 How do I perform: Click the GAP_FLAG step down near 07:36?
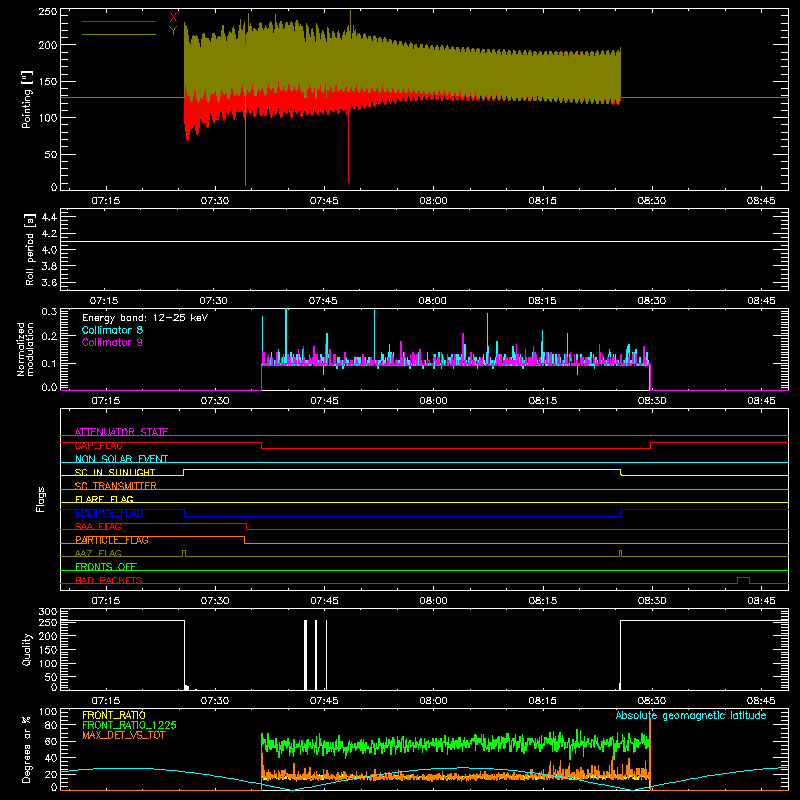[262, 445]
